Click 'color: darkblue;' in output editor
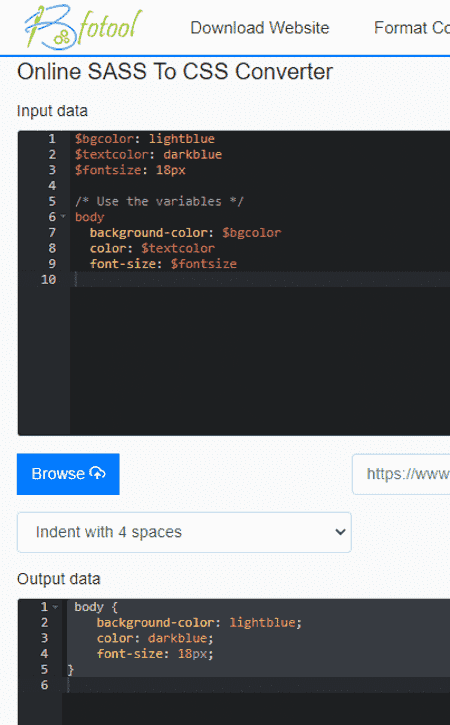This screenshot has height=725, width=450. (x=155, y=638)
